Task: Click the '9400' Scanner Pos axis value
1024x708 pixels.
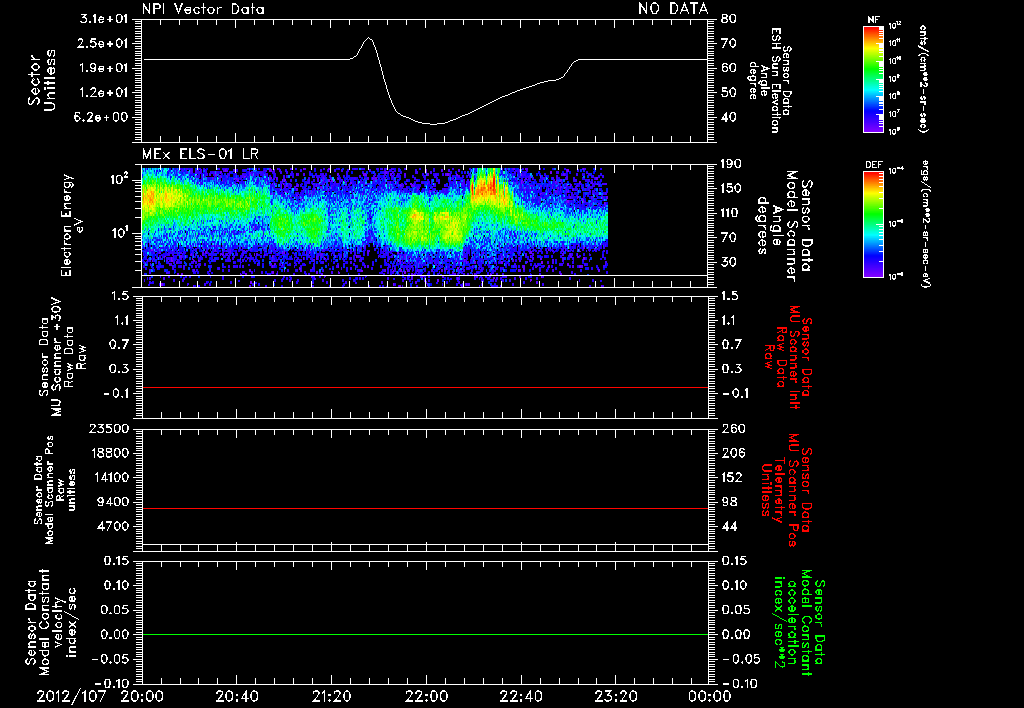Action: [x=113, y=502]
